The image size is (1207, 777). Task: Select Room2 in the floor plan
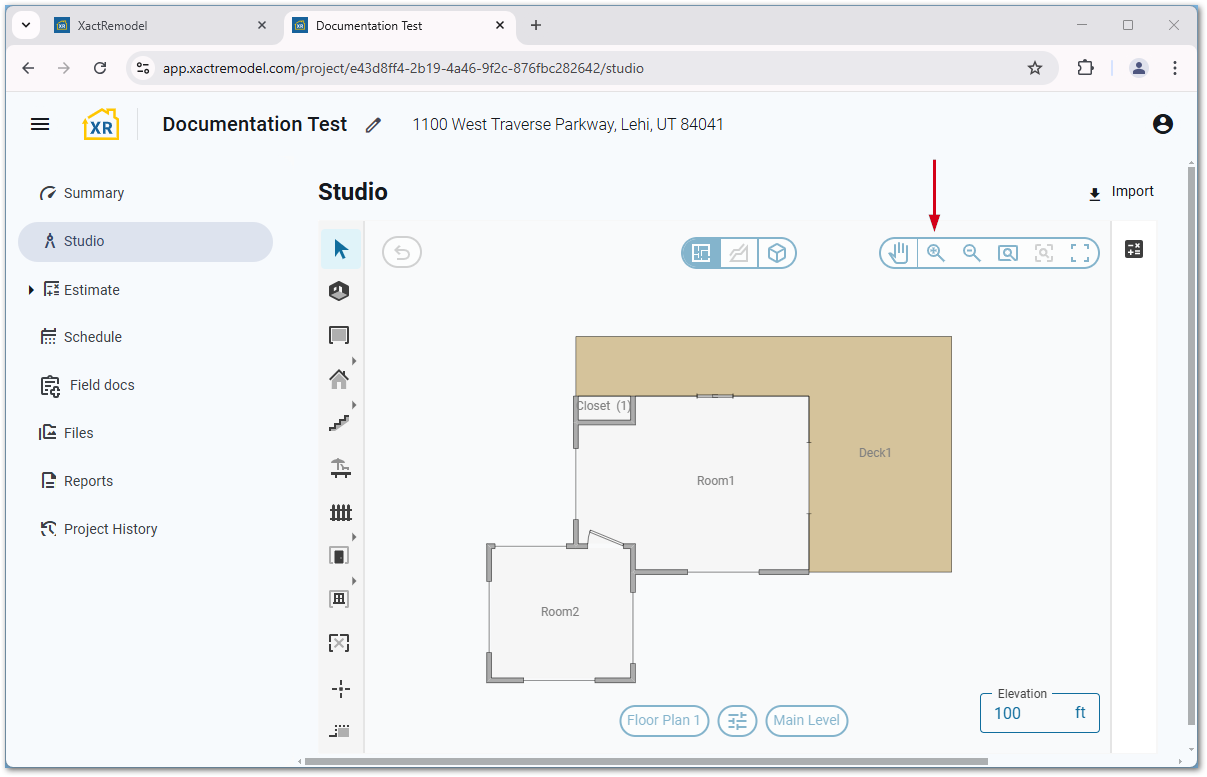560,612
